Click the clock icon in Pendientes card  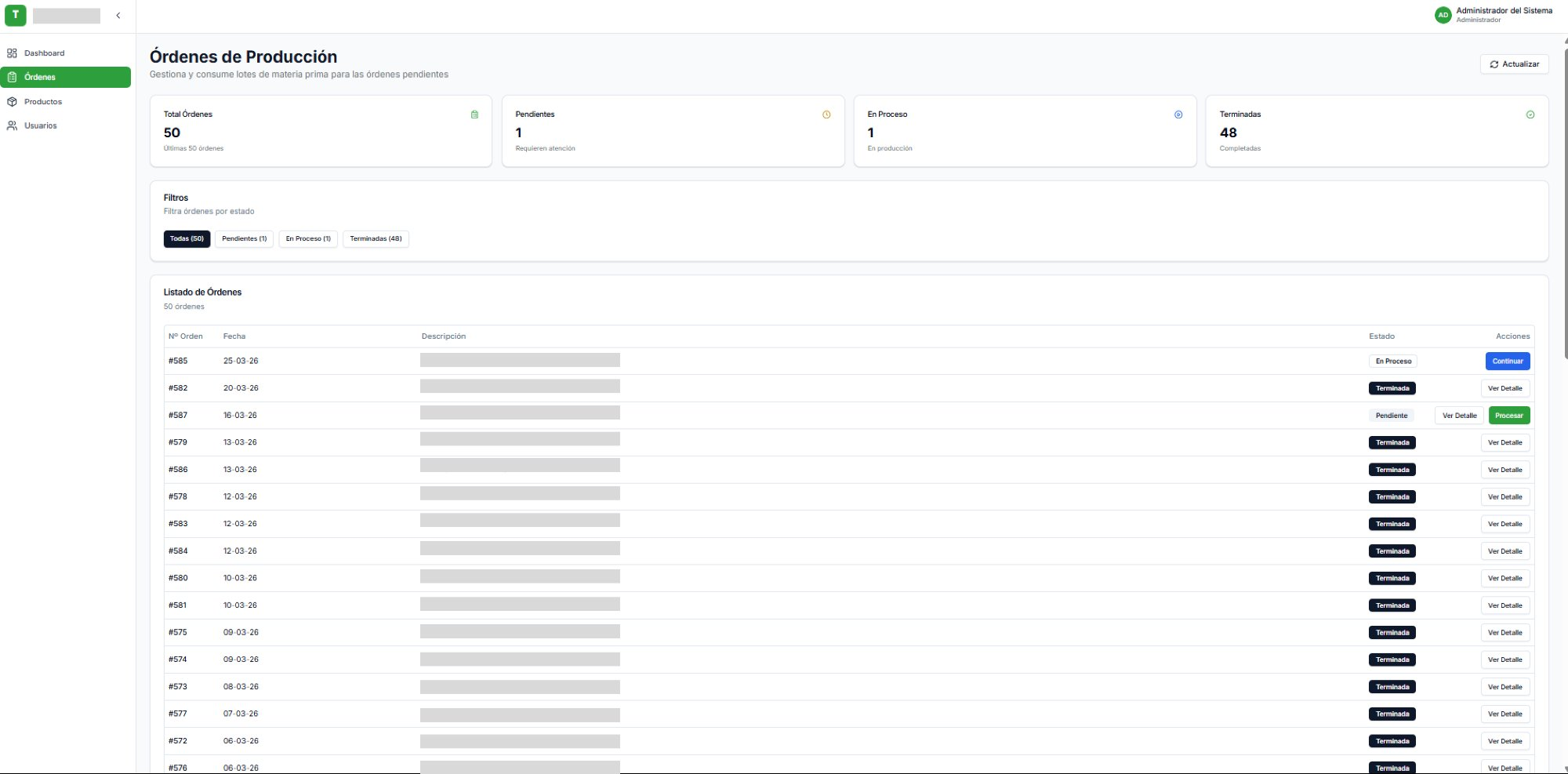[x=826, y=114]
